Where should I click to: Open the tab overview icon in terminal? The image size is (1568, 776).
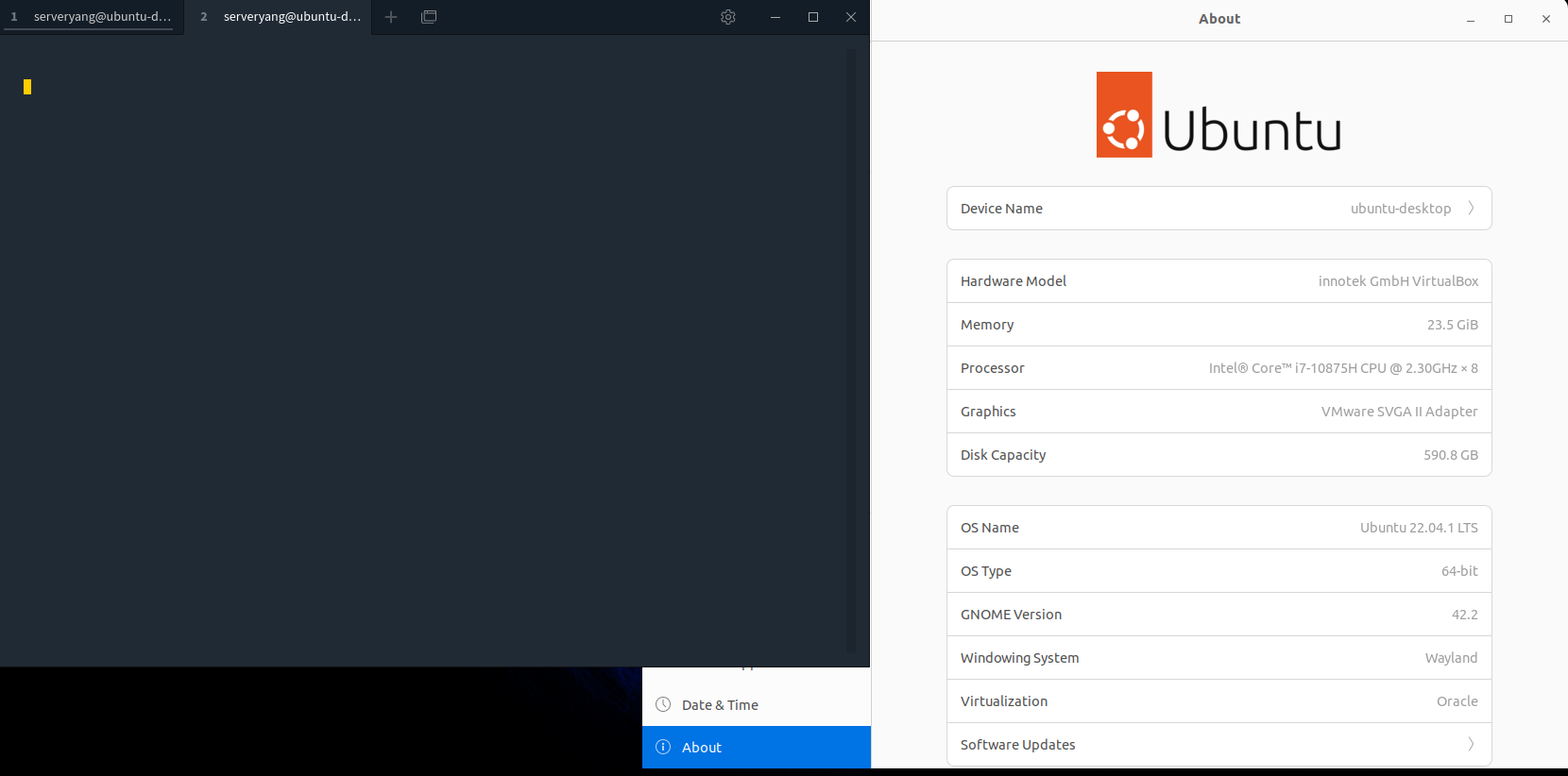(x=429, y=17)
